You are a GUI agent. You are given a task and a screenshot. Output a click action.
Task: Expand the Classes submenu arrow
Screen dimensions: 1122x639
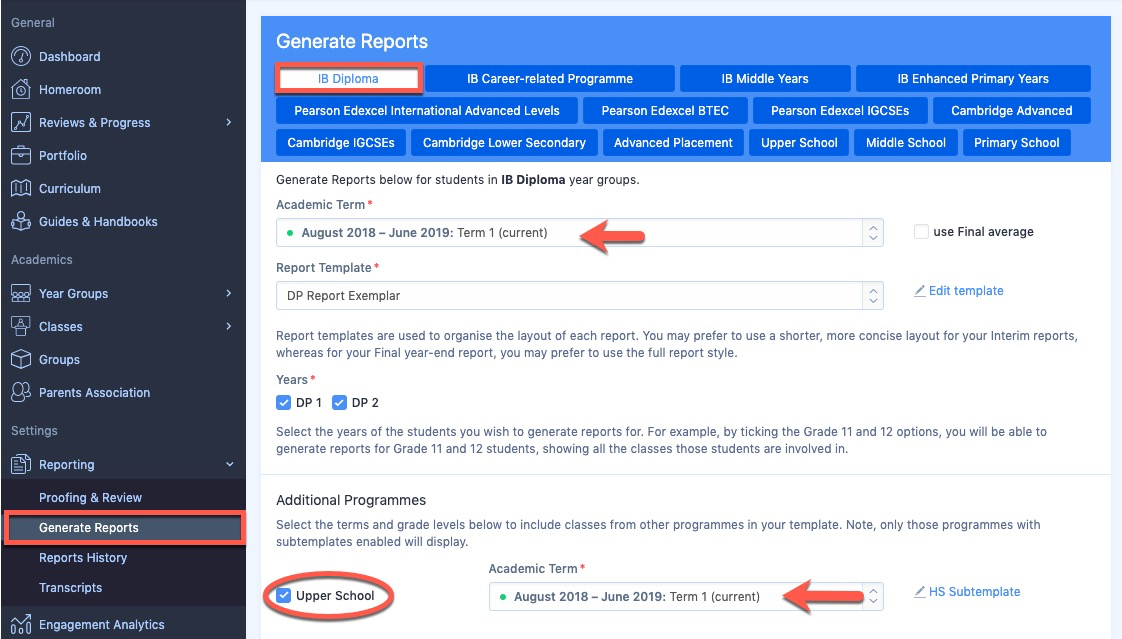229,326
